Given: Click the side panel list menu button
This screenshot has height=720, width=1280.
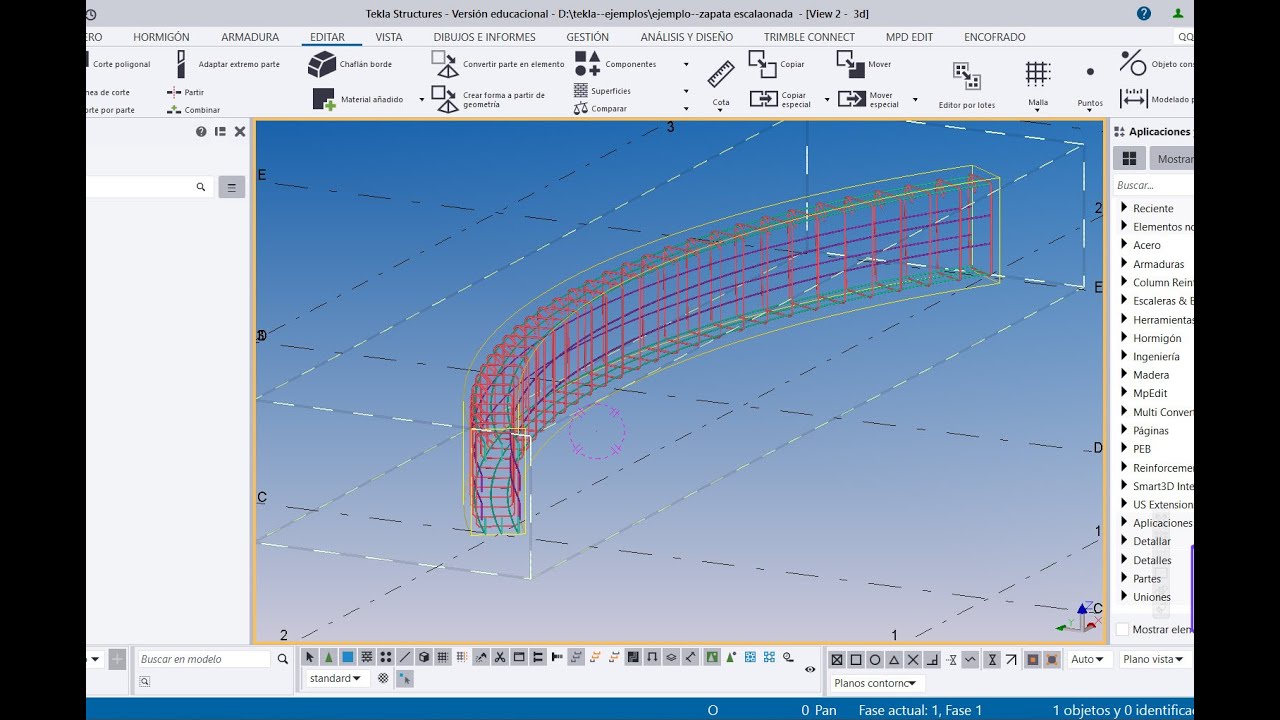Looking at the screenshot, I should pos(232,187).
